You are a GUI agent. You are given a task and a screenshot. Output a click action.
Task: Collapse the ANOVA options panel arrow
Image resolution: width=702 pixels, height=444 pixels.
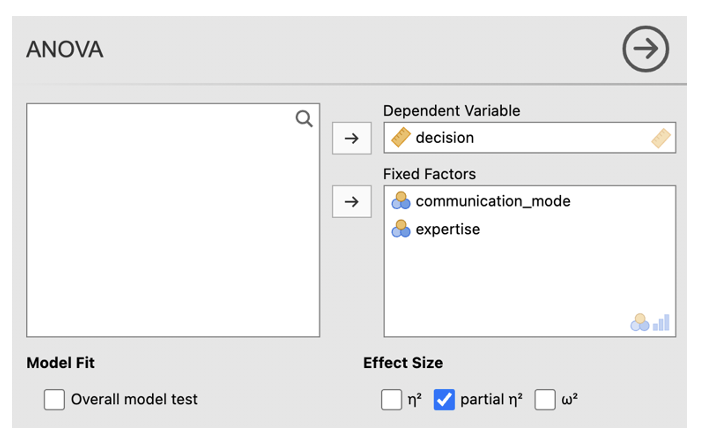[645, 49]
